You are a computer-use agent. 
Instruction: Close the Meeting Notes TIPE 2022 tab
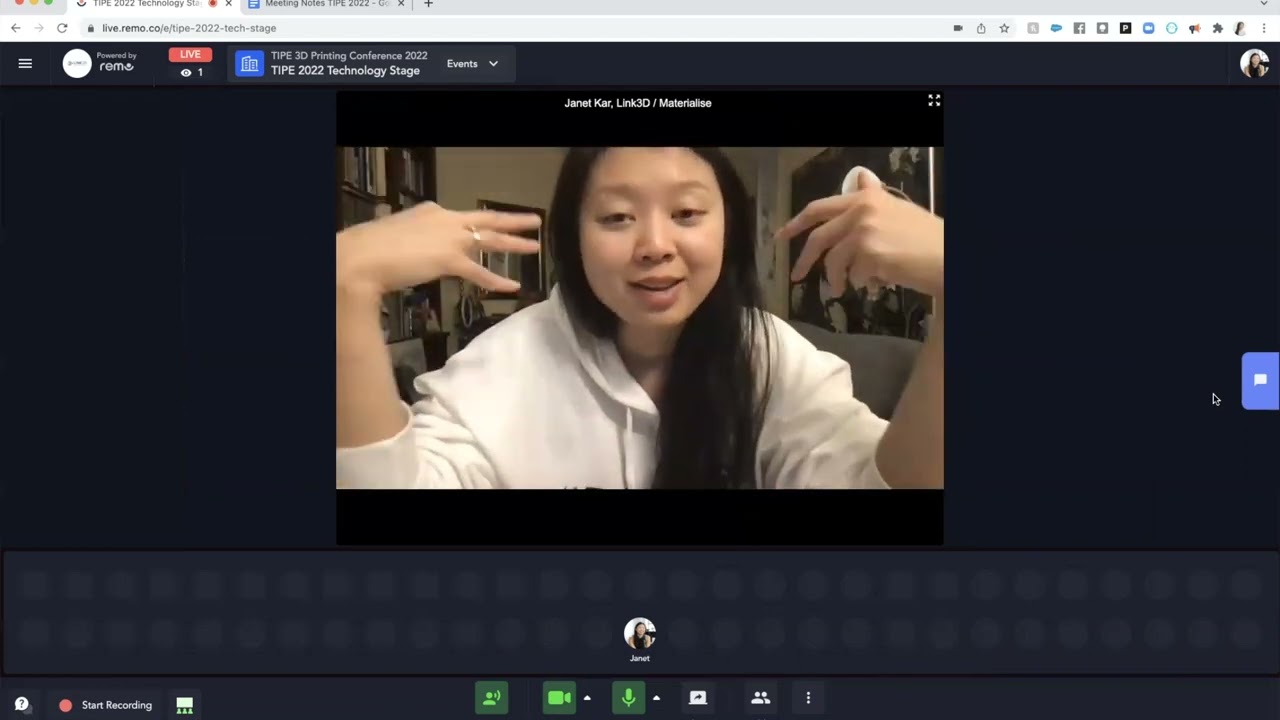(401, 4)
